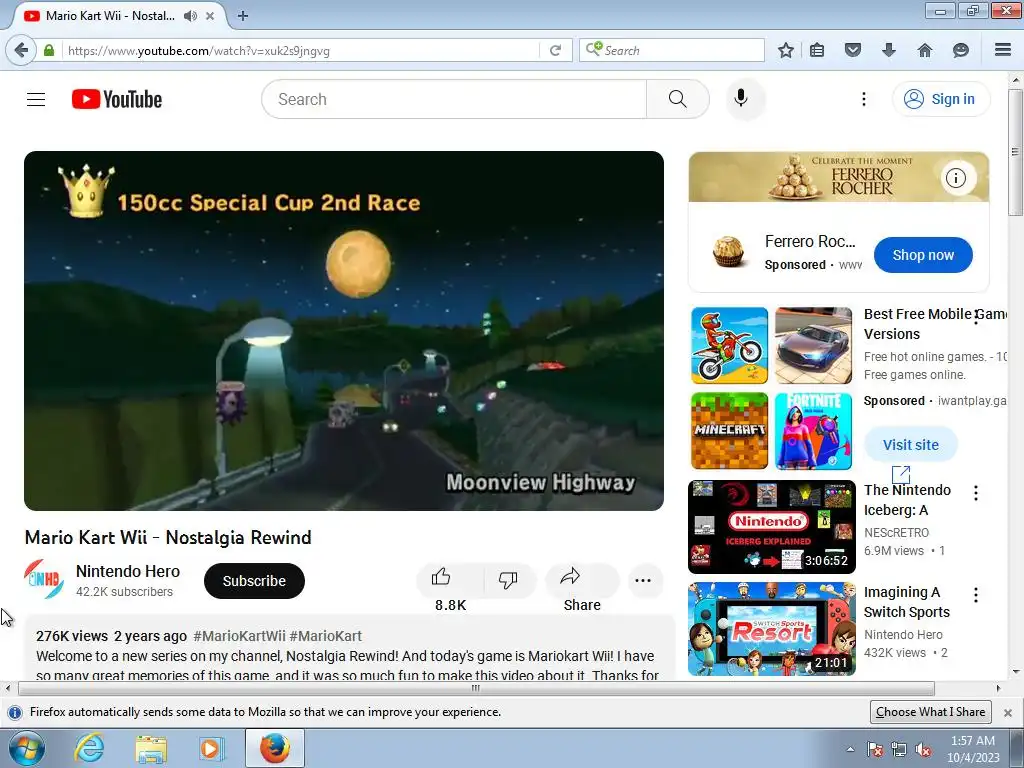1024x768 pixels.
Task: Open Nintendo Hero channel avatar
Action: 44,579
